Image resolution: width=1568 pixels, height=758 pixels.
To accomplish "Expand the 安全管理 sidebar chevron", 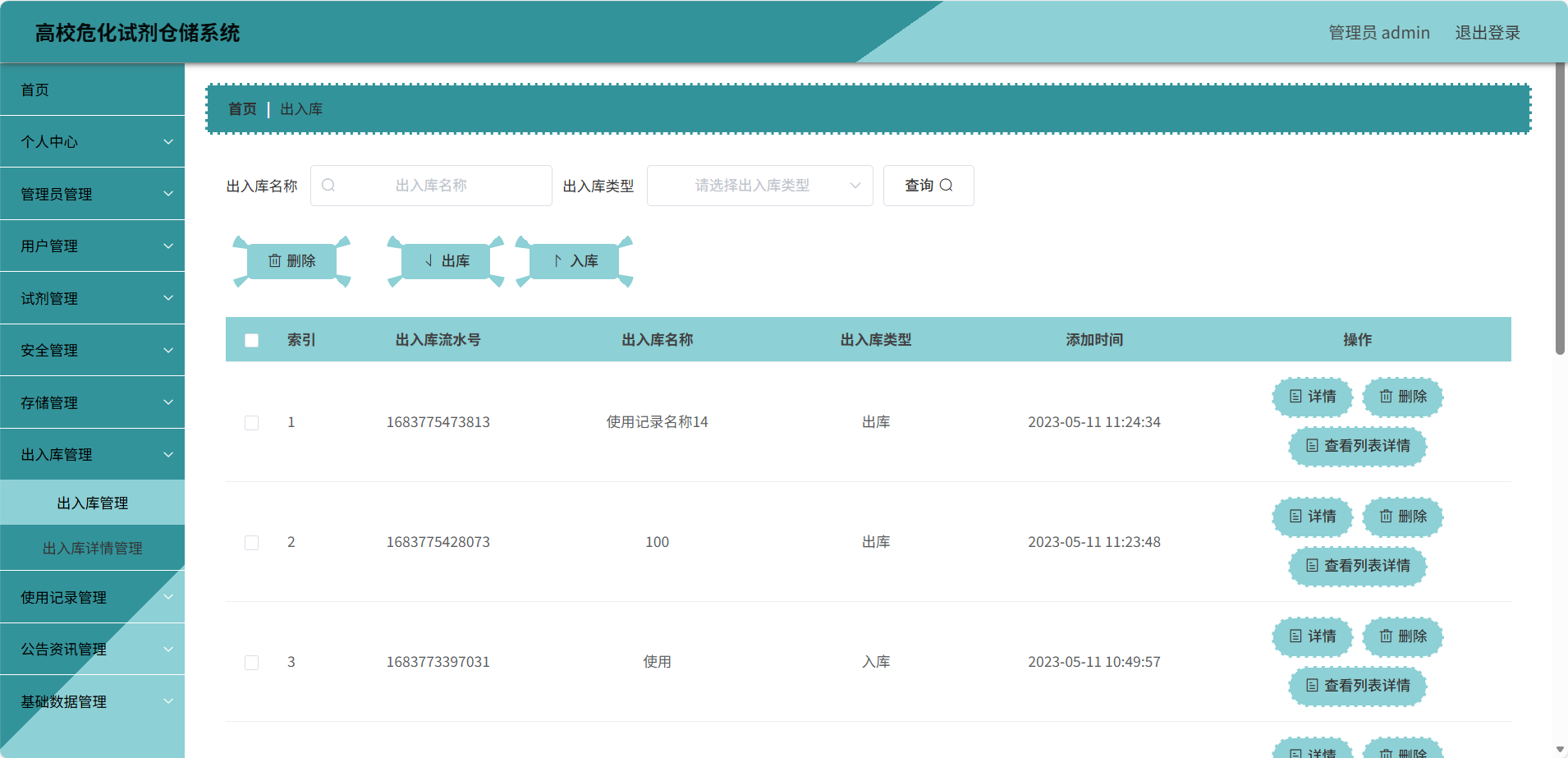I will click(x=168, y=351).
